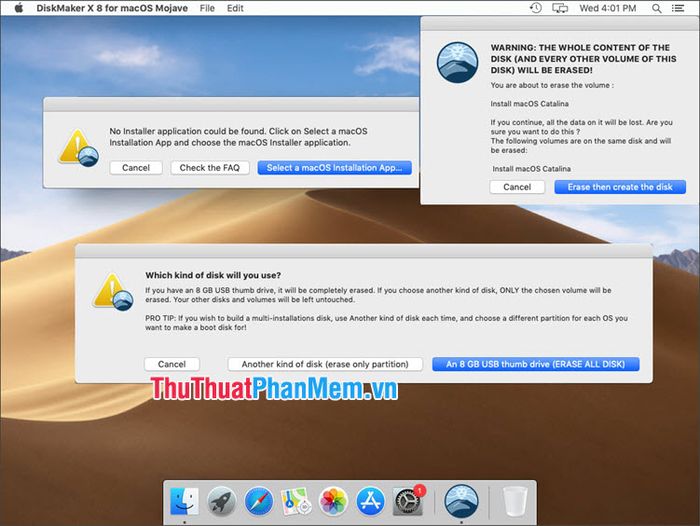The width and height of the screenshot is (700, 526).
Task: Open the File menu
Action: 207,8
